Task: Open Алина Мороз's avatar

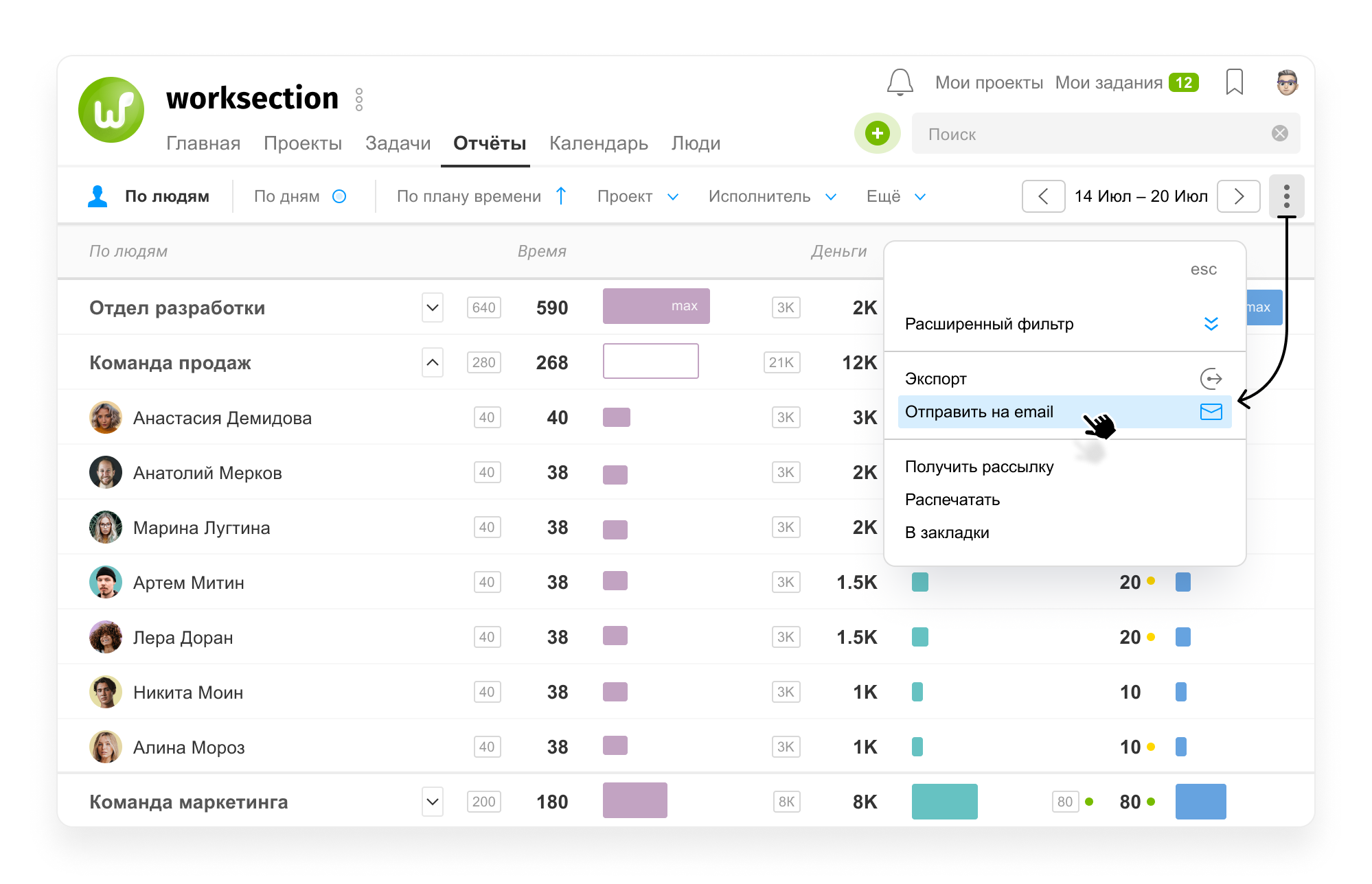Action: pos(106,747)
